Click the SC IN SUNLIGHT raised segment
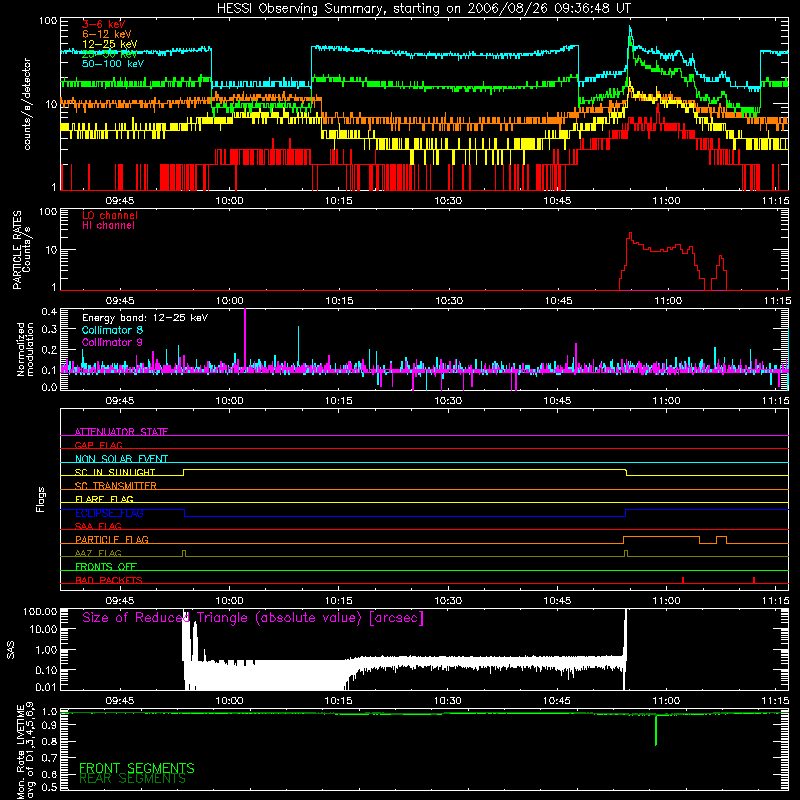 [x=405, y=469]
